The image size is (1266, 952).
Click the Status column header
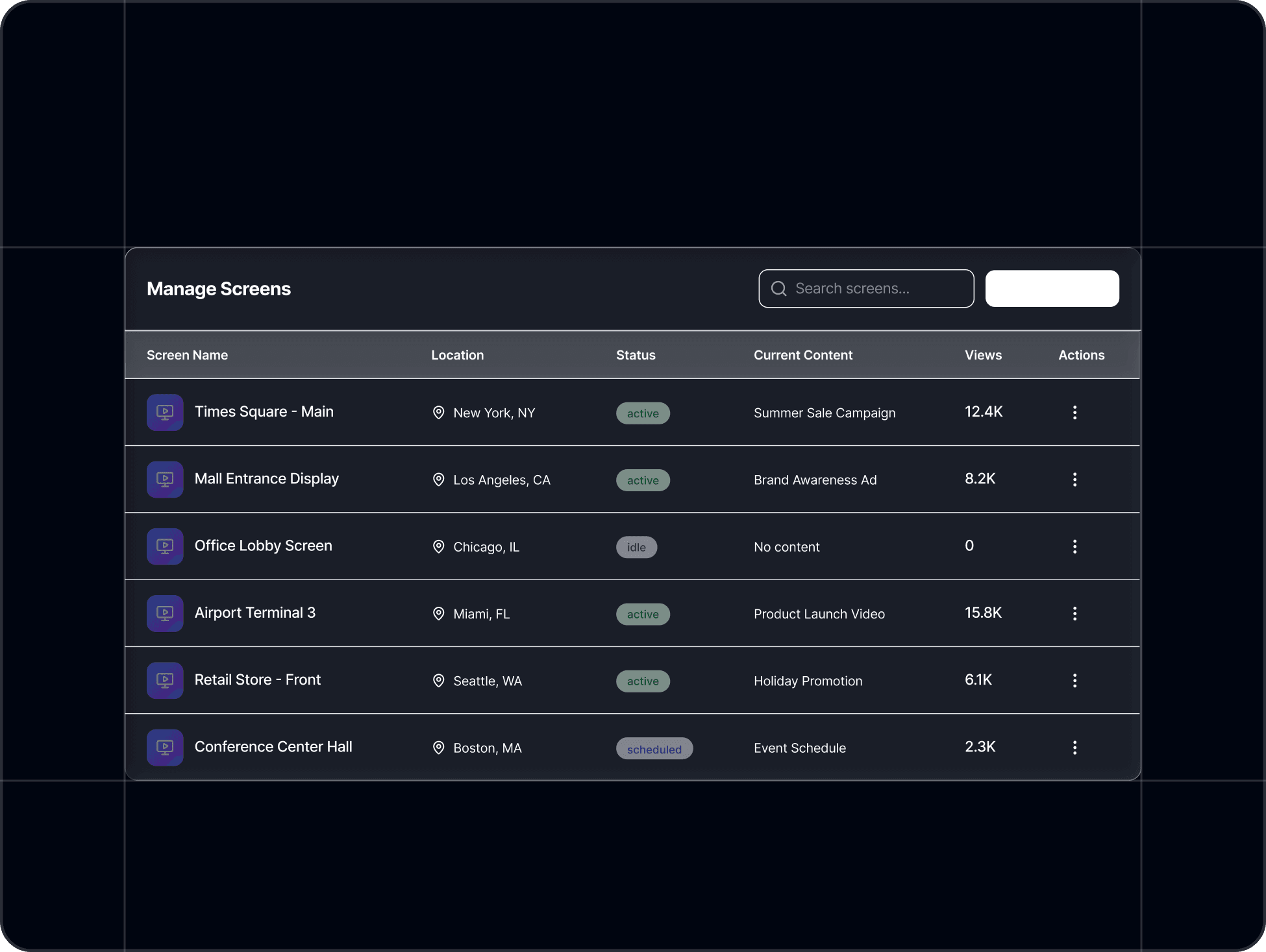(636, 355)
